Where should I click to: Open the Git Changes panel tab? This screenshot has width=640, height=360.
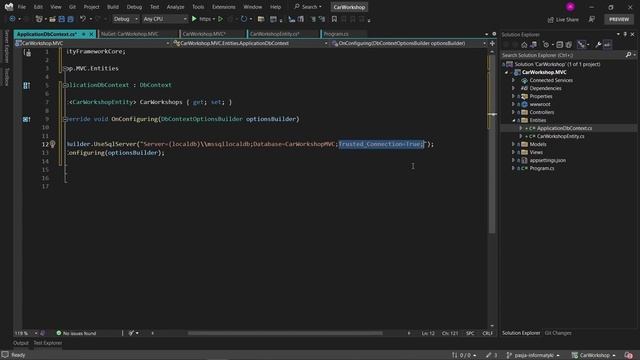point(558,333)
